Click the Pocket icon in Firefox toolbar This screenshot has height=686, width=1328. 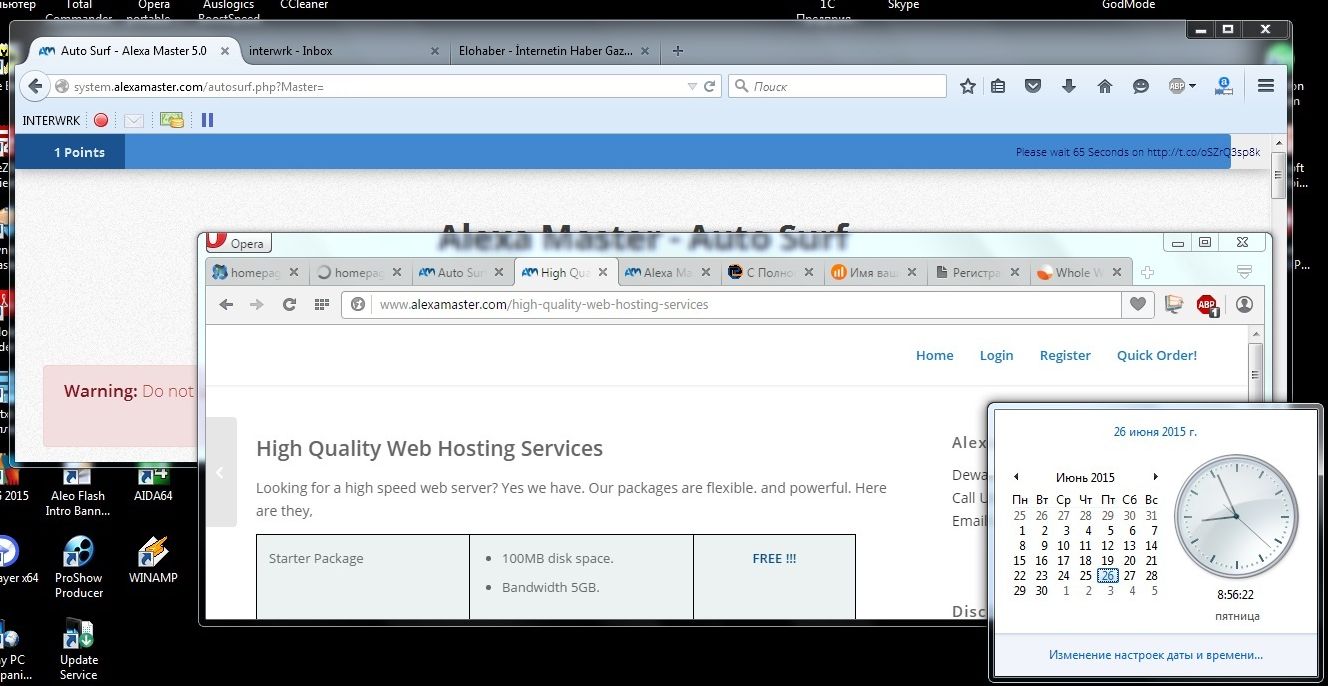(x=1033, y=87)
